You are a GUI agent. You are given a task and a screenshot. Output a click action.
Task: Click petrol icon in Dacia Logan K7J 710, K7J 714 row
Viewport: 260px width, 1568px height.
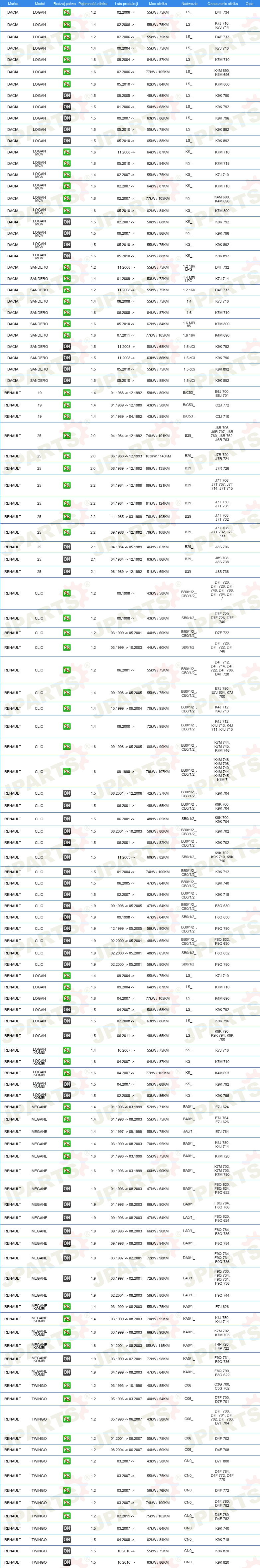click(x=67, y=25)
